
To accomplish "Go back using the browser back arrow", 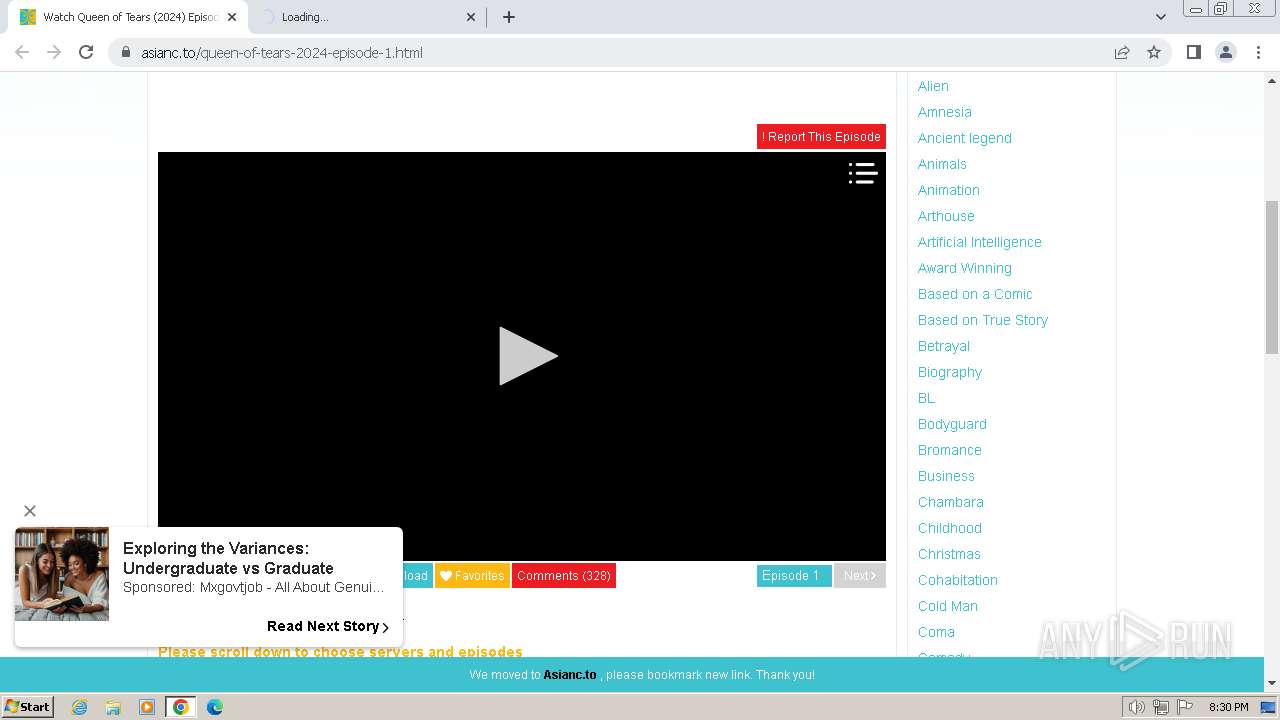I will pyautogui.click(x=22, y=52).
